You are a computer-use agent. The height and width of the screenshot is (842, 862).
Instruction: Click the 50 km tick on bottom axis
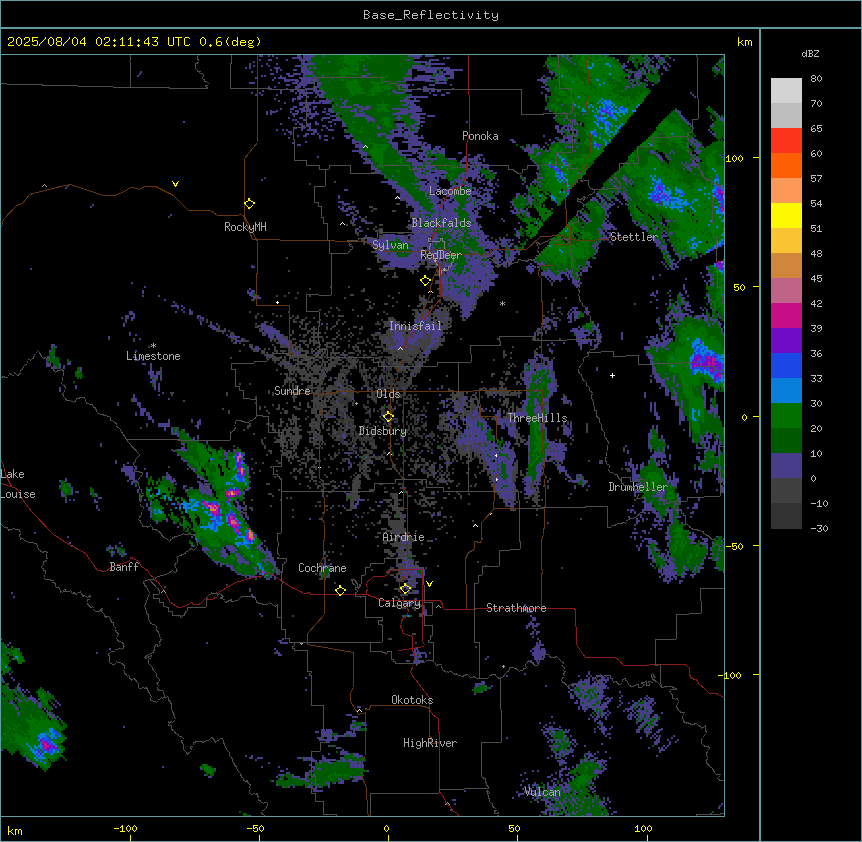tap(514, 828)
